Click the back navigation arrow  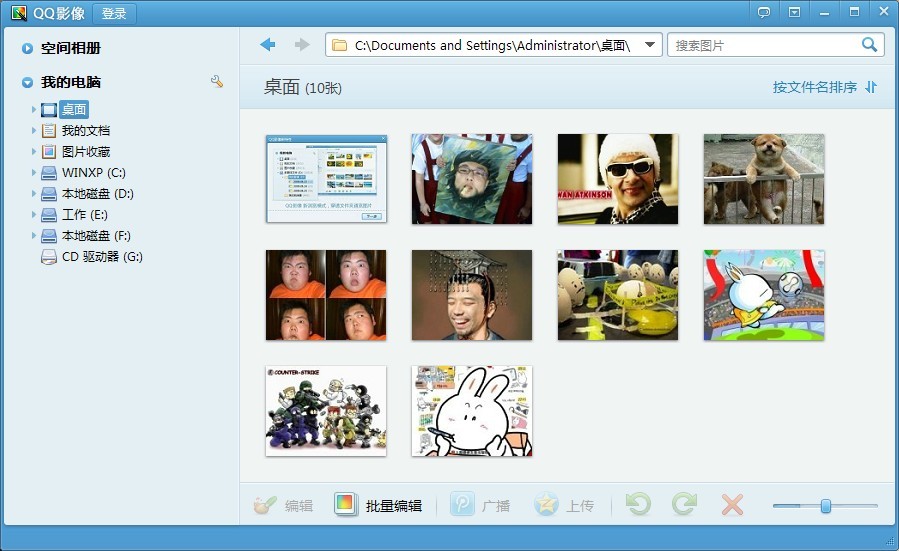pos(267,45)
